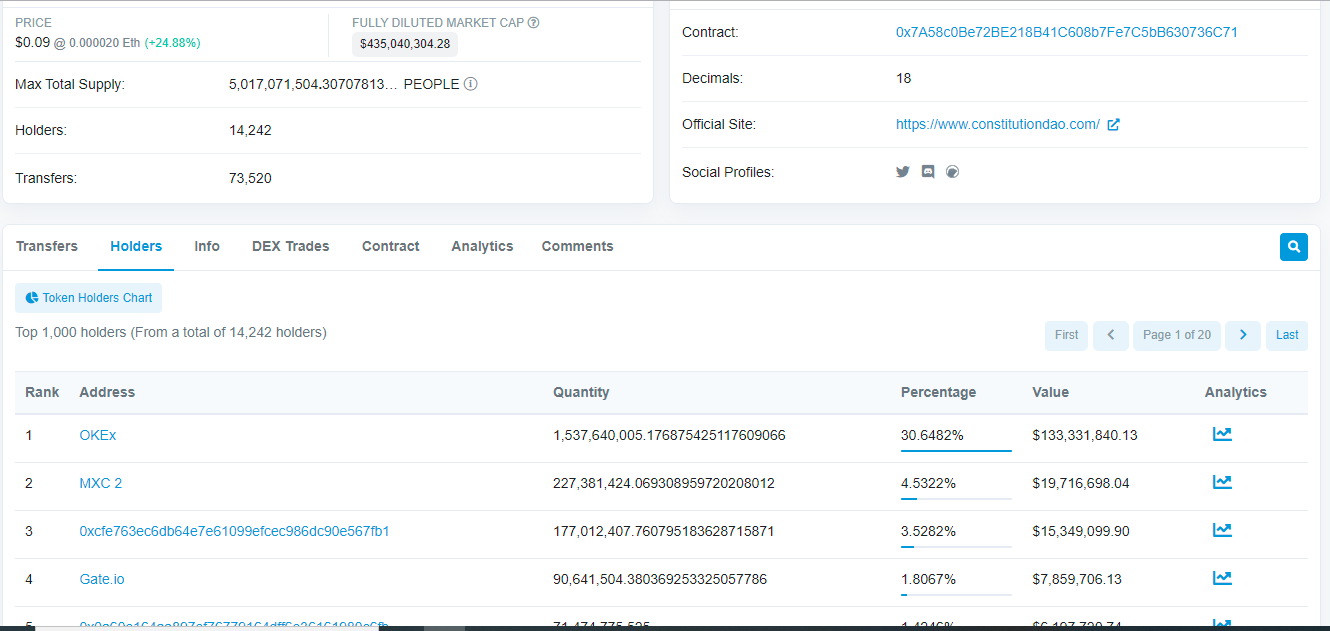Switch to the Transfers tab
The image size is (1330, 631).
47,246
